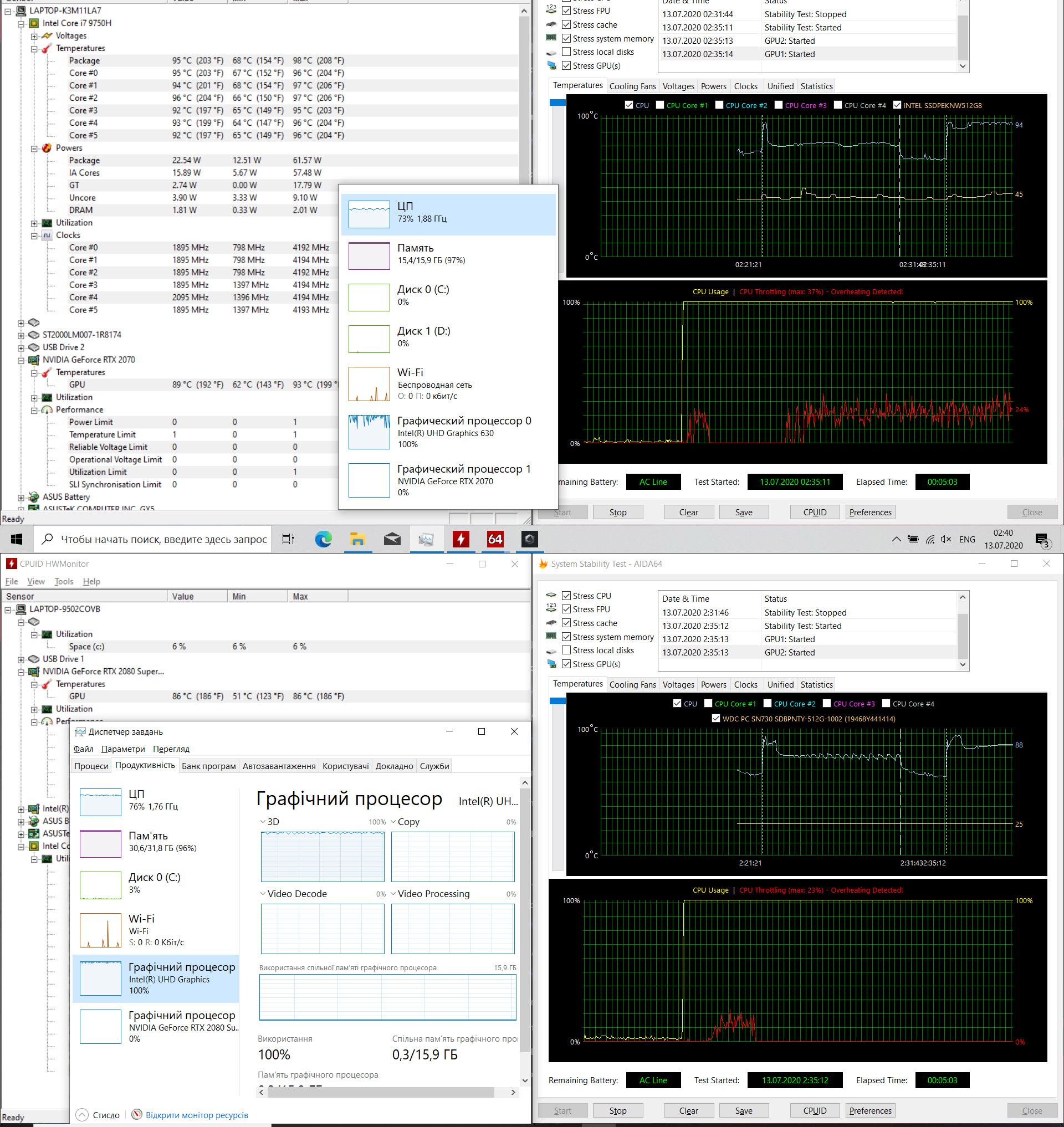Click the drive icon beside USB Drive 2
The width and height of the screenshot is (1064, 1127).
34,347
